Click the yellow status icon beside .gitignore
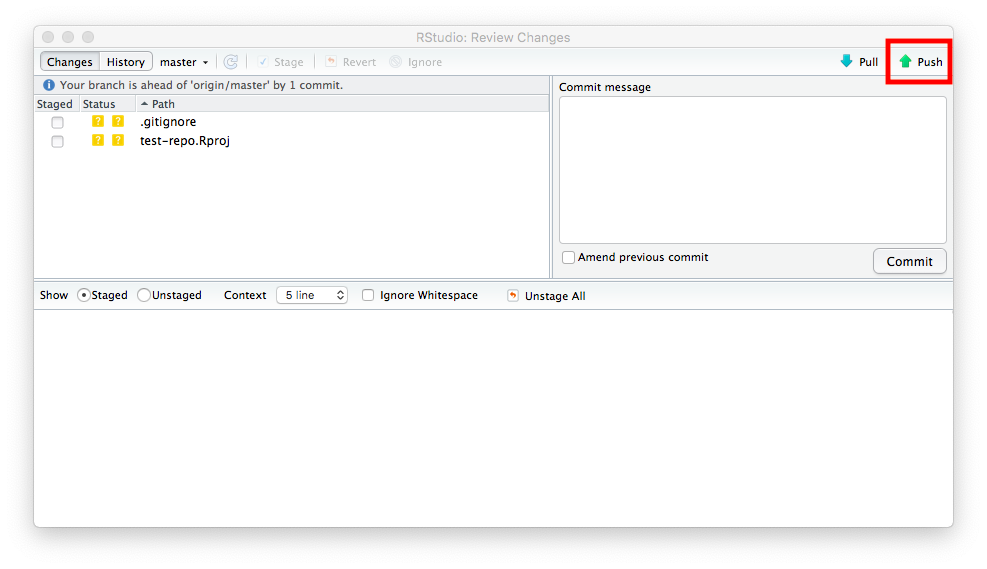 coord(98,122)
